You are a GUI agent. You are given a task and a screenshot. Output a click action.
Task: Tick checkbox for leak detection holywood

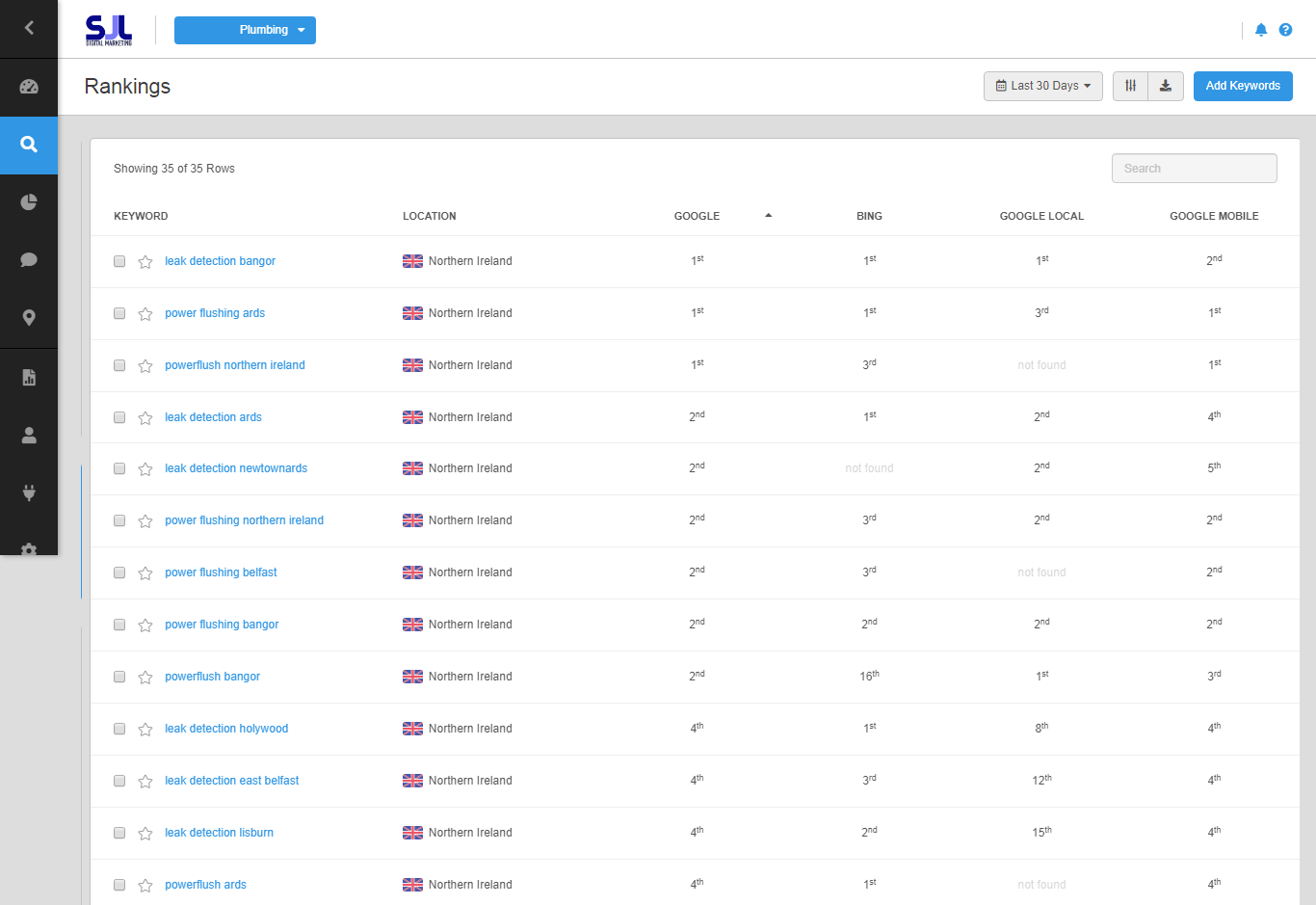(x=119, y=729)
